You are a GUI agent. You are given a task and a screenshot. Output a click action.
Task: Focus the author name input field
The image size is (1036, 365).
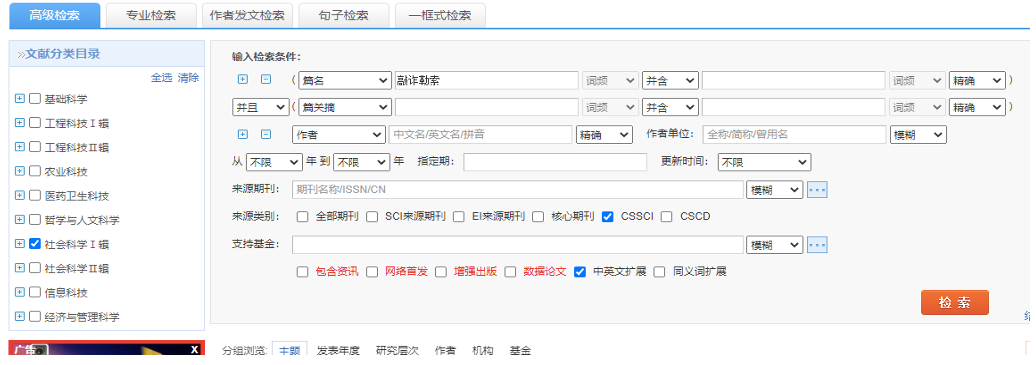pyautogui.click(x=480, y=135)
